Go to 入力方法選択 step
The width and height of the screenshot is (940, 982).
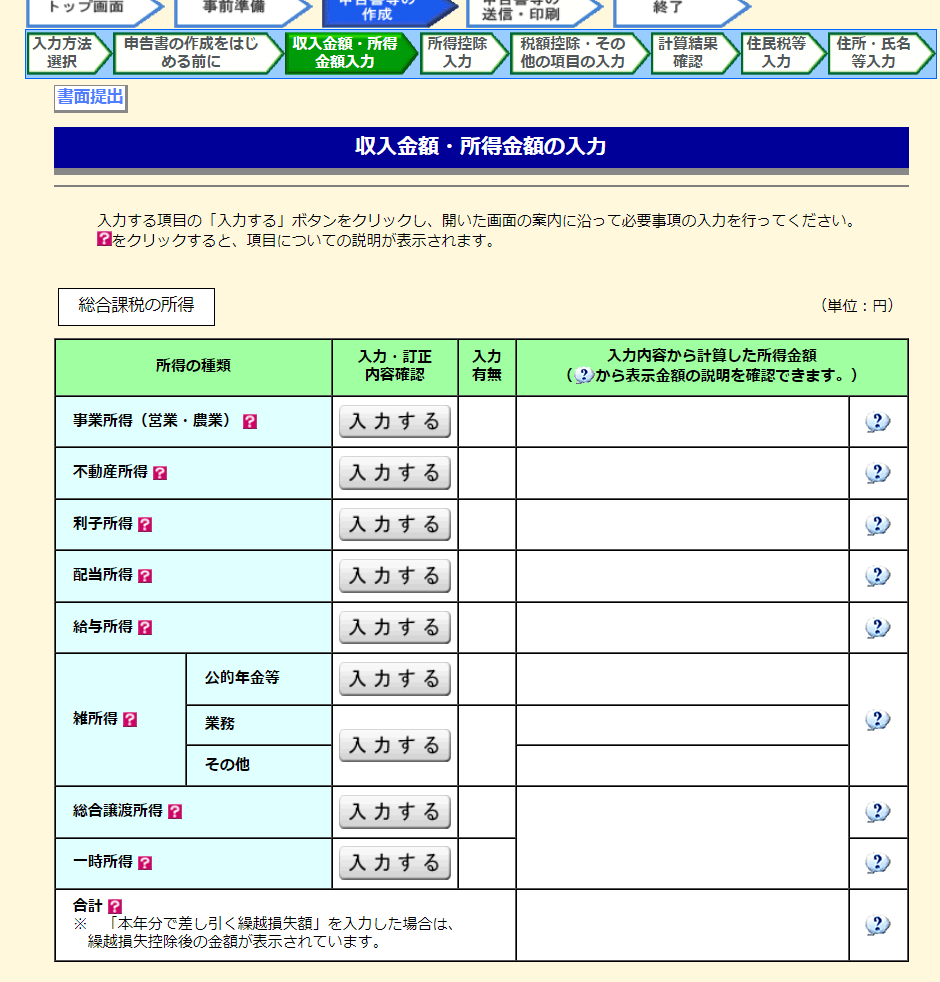pos(69,53)
